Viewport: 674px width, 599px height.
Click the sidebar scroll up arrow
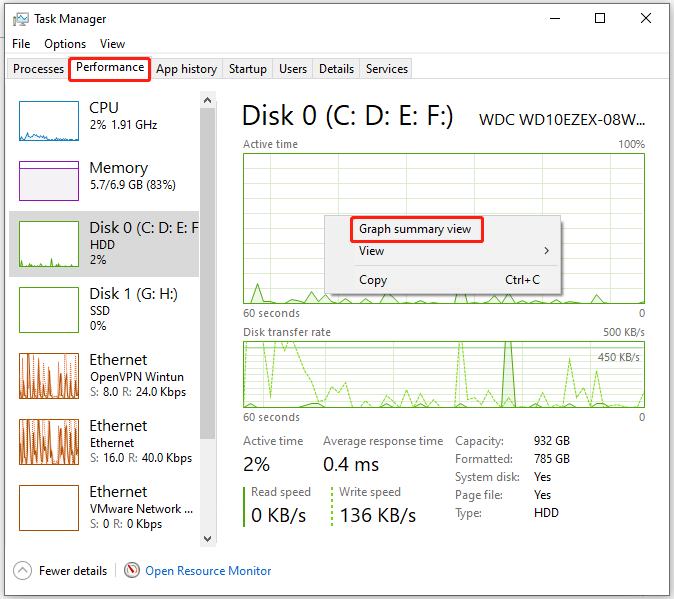208,100
